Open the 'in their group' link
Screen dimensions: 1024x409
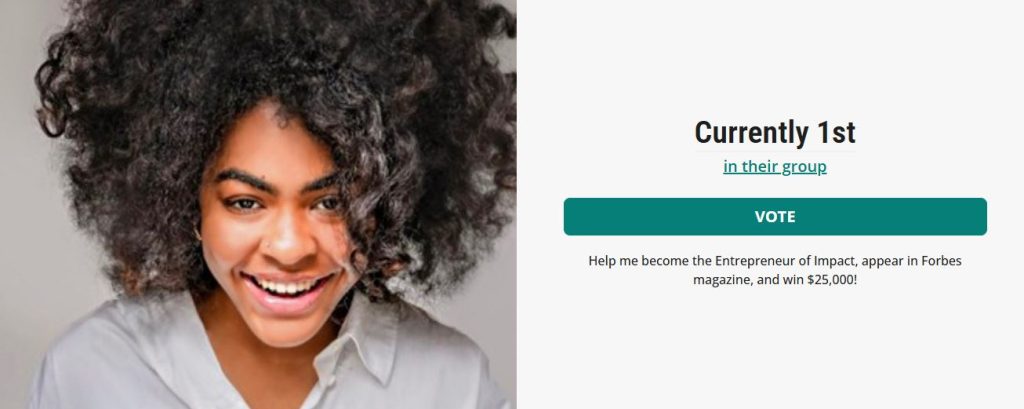point(775,167)
